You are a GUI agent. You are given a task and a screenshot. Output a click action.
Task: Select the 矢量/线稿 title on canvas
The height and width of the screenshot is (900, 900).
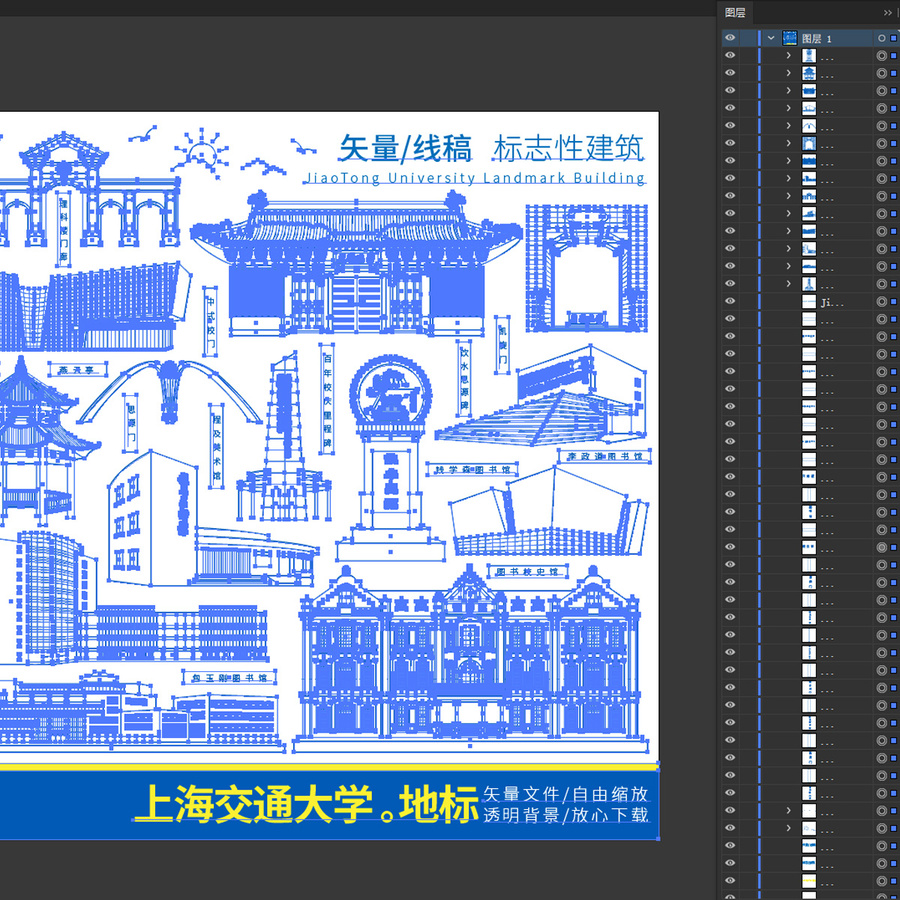[405, 149]
